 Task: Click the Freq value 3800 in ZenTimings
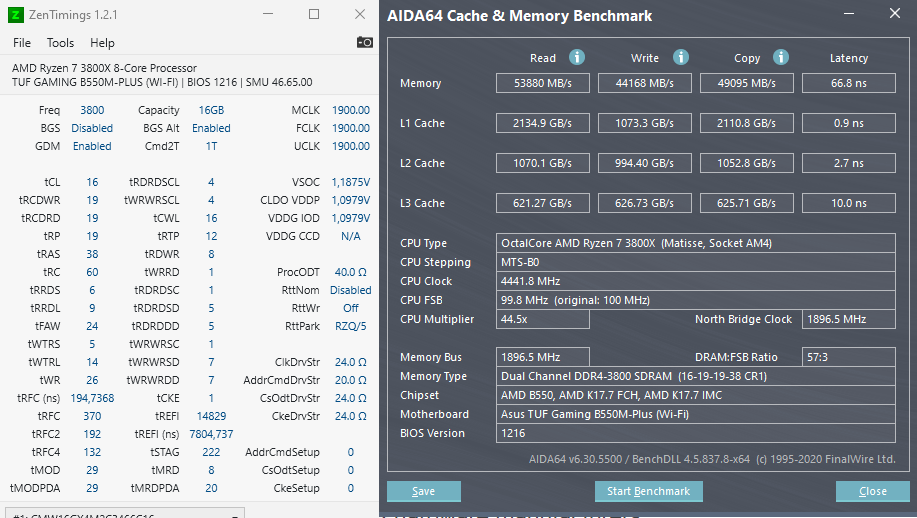point(92,110)
